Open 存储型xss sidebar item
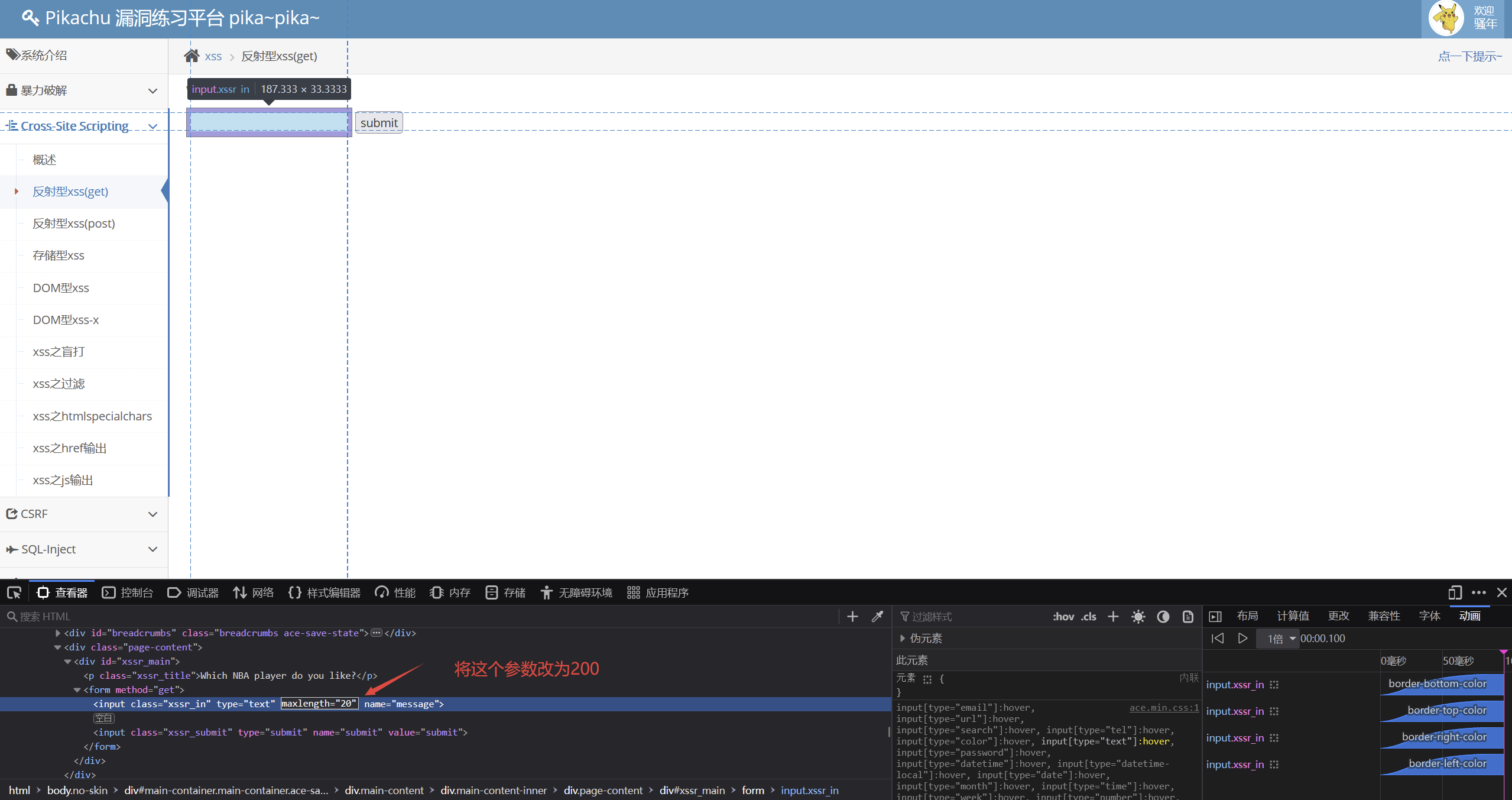This screenshot has width=1512, height=800. pos(59,255)
